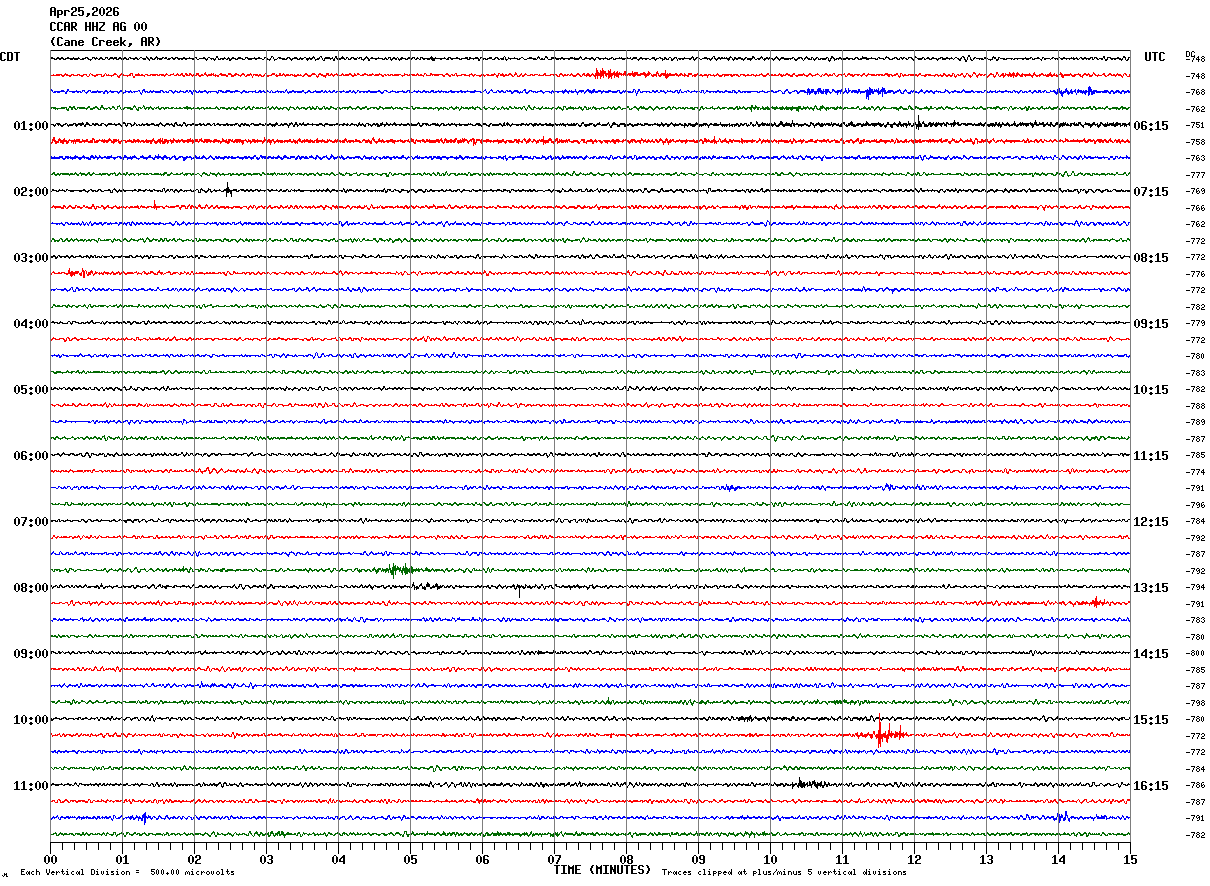1210x886 pixels.
Task: Select the 11:00 CDT row label
Action: pos(31,786)
